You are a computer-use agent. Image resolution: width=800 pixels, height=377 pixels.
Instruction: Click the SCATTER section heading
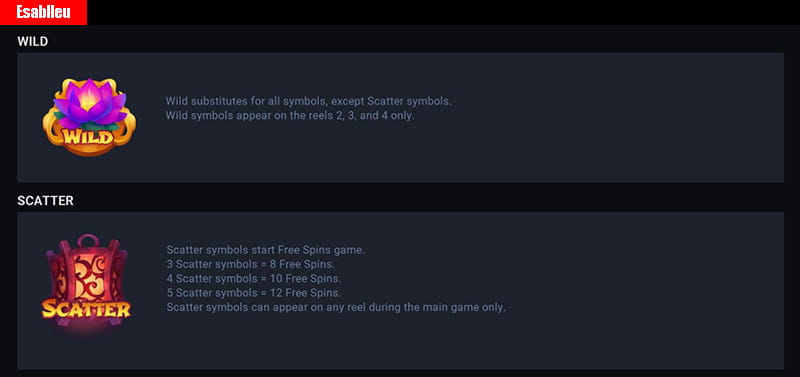[45, 201]
